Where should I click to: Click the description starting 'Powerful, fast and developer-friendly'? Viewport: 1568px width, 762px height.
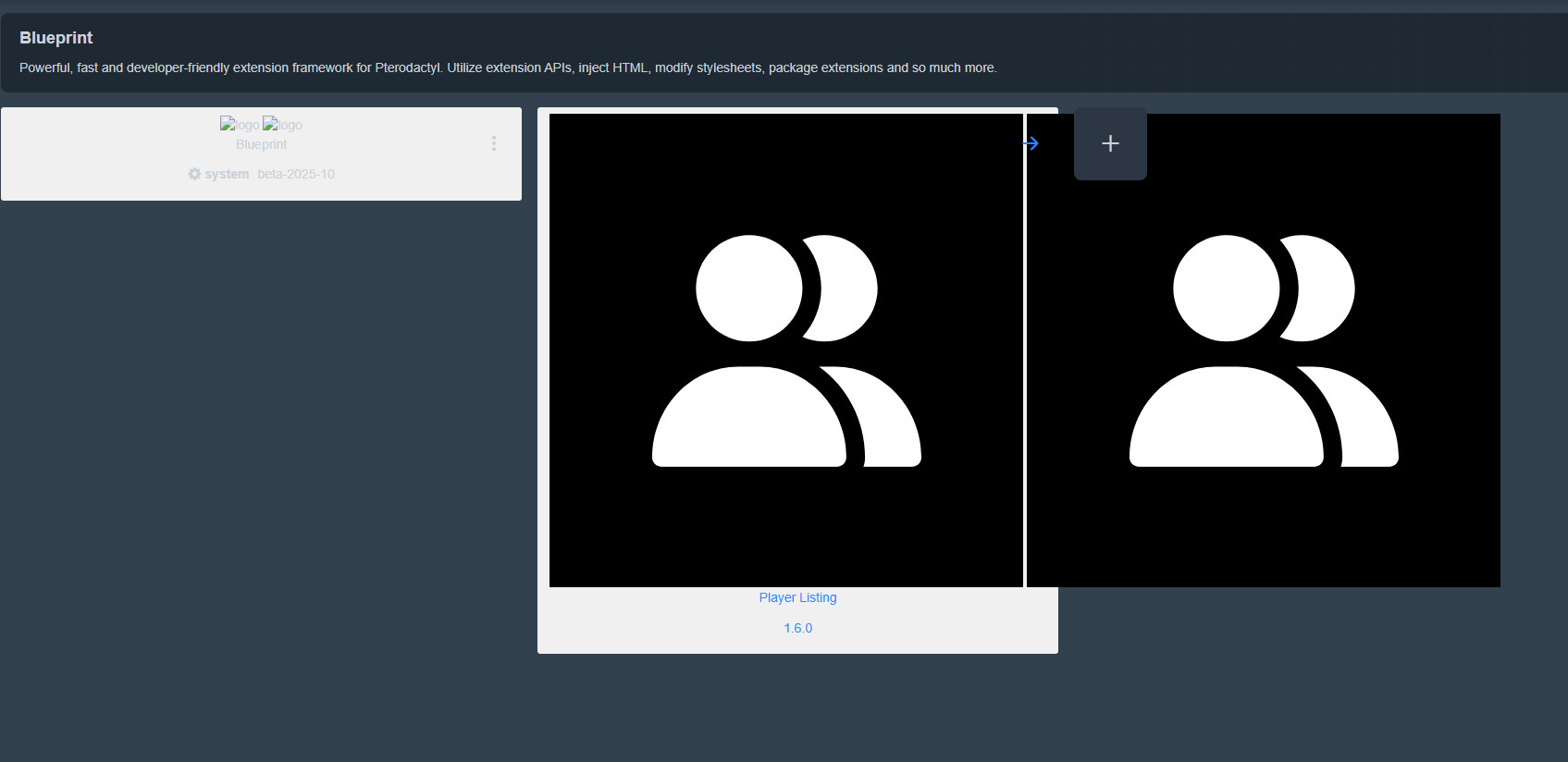(508, 68)
